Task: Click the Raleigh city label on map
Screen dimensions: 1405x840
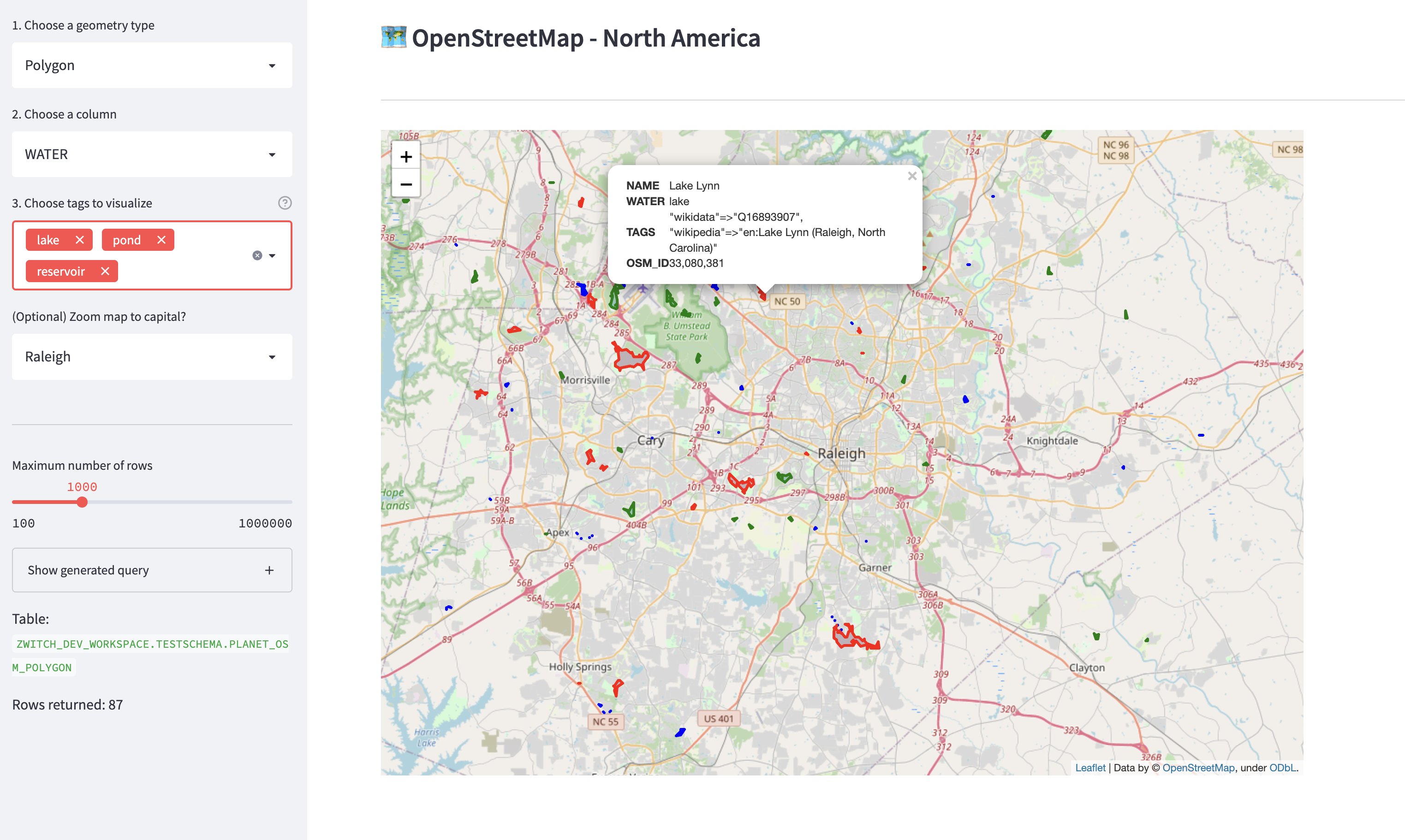Action: (841, 453)
